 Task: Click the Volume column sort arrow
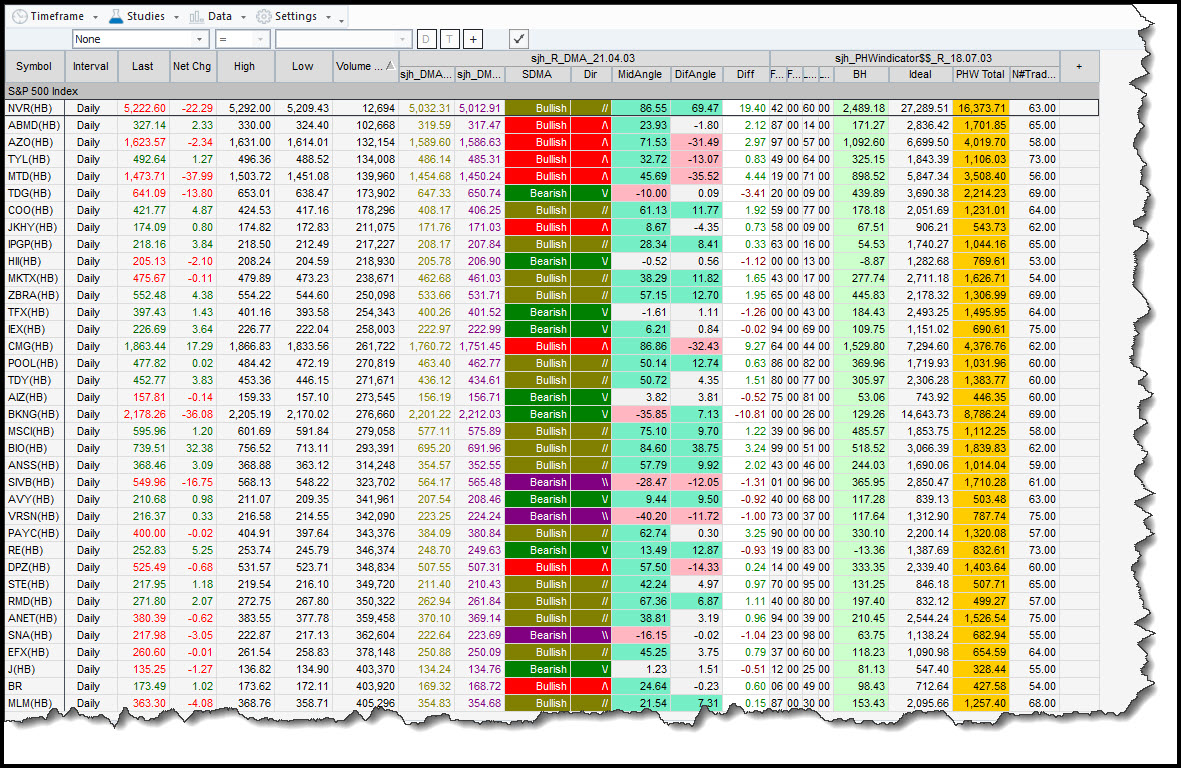tap(390, 66)
